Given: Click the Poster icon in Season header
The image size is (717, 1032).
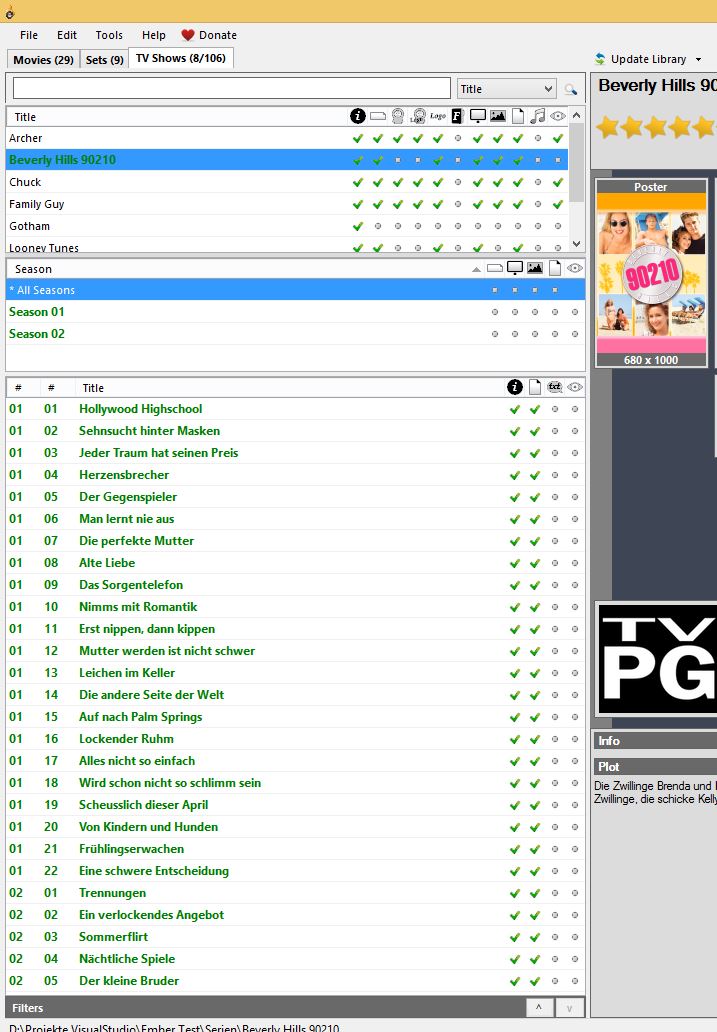Looking at the screenshot, I should pos(555,268).
